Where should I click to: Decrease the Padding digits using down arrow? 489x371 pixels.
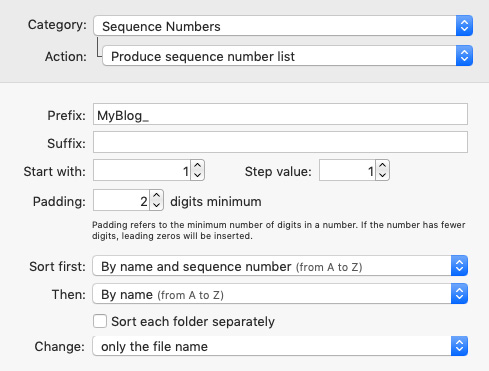157,205
